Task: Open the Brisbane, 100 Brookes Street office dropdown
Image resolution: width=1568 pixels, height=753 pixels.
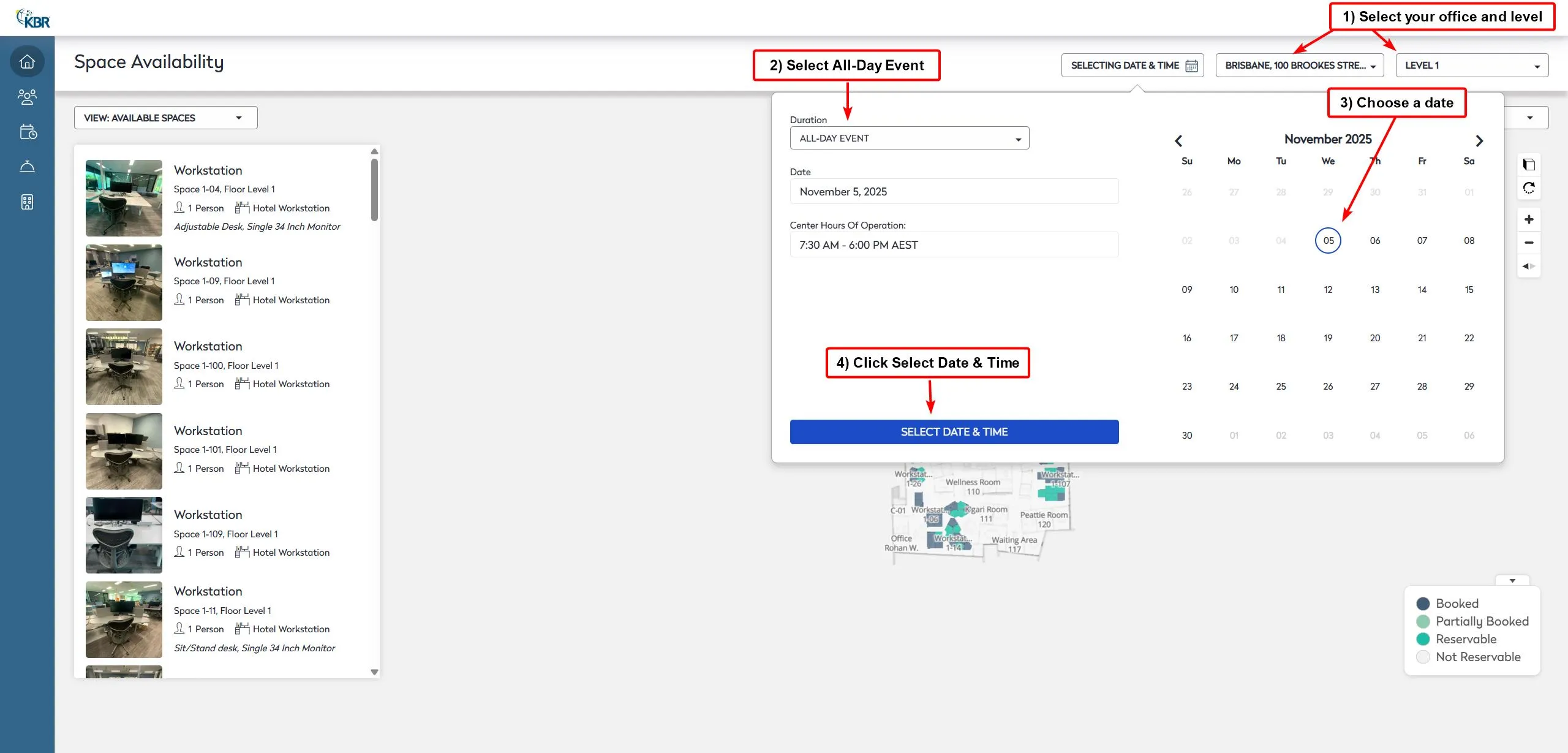Action: click(x=1300, y=65)
